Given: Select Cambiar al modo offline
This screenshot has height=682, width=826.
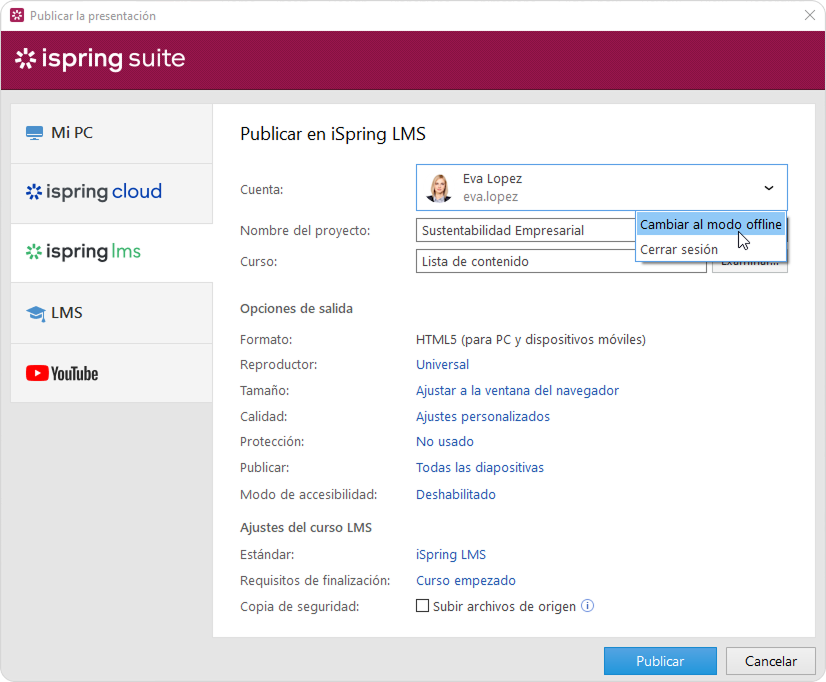Looking at the screenshot, I should (710, 225).
